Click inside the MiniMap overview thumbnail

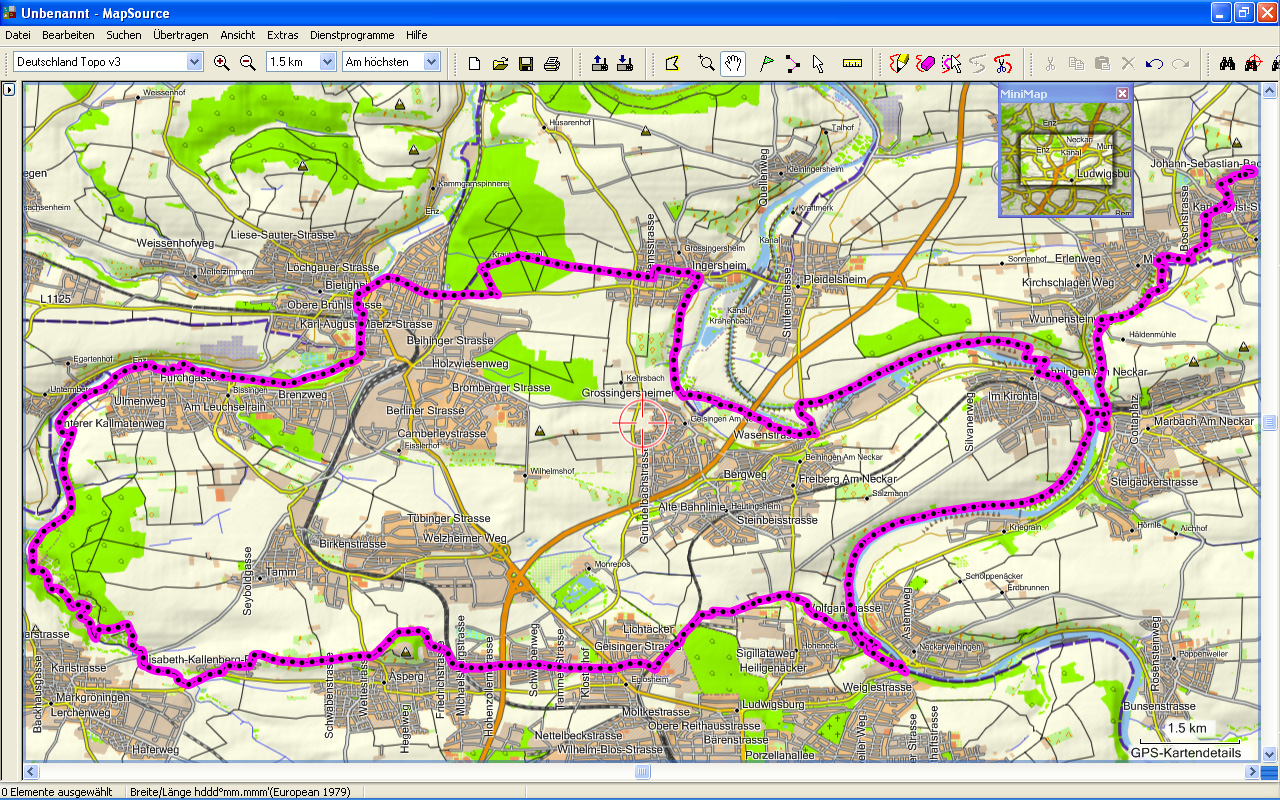coord(1065,160)
